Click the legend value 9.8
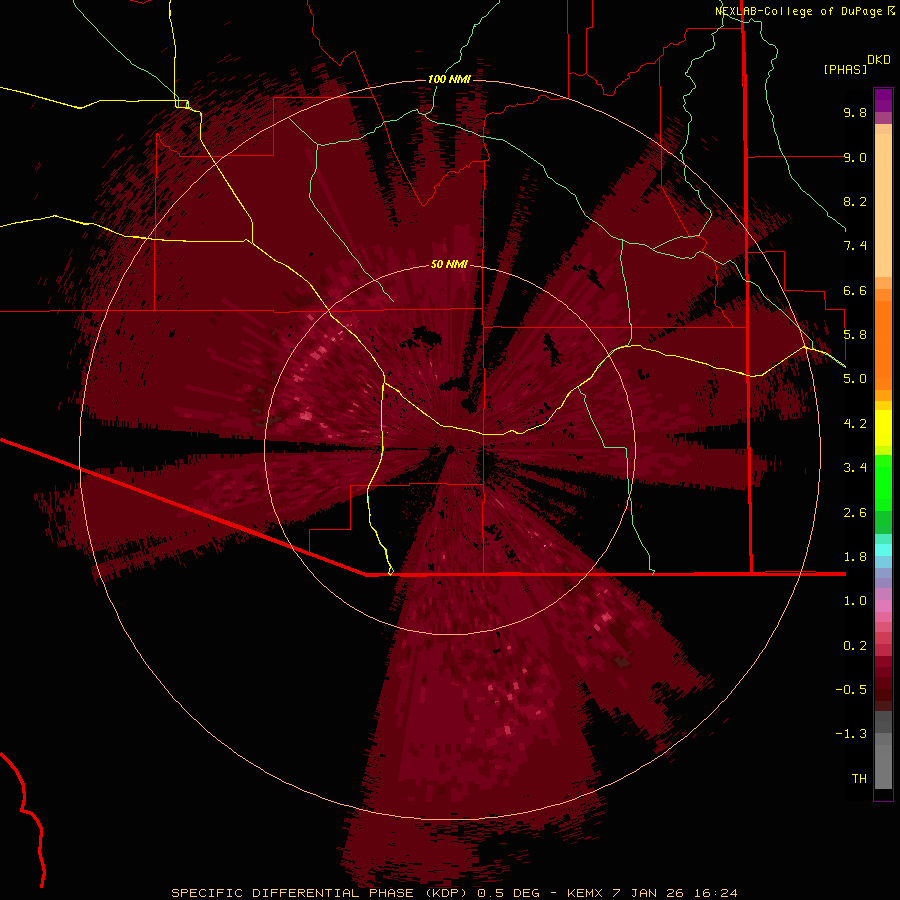This screenshot has height=900, width=900. tap(855, 112)
